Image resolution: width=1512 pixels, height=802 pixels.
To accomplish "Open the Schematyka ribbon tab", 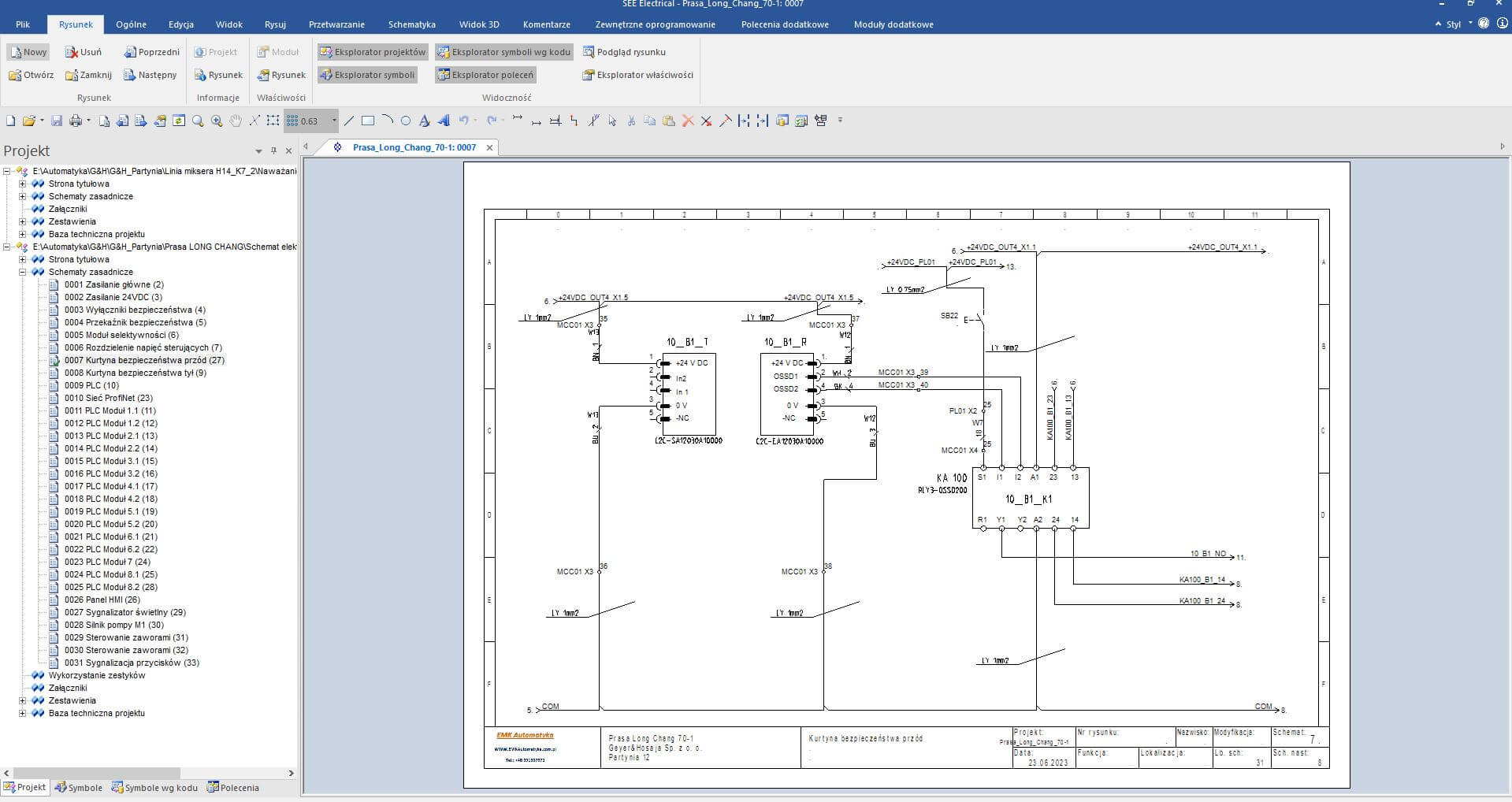I will coord(411,24).
